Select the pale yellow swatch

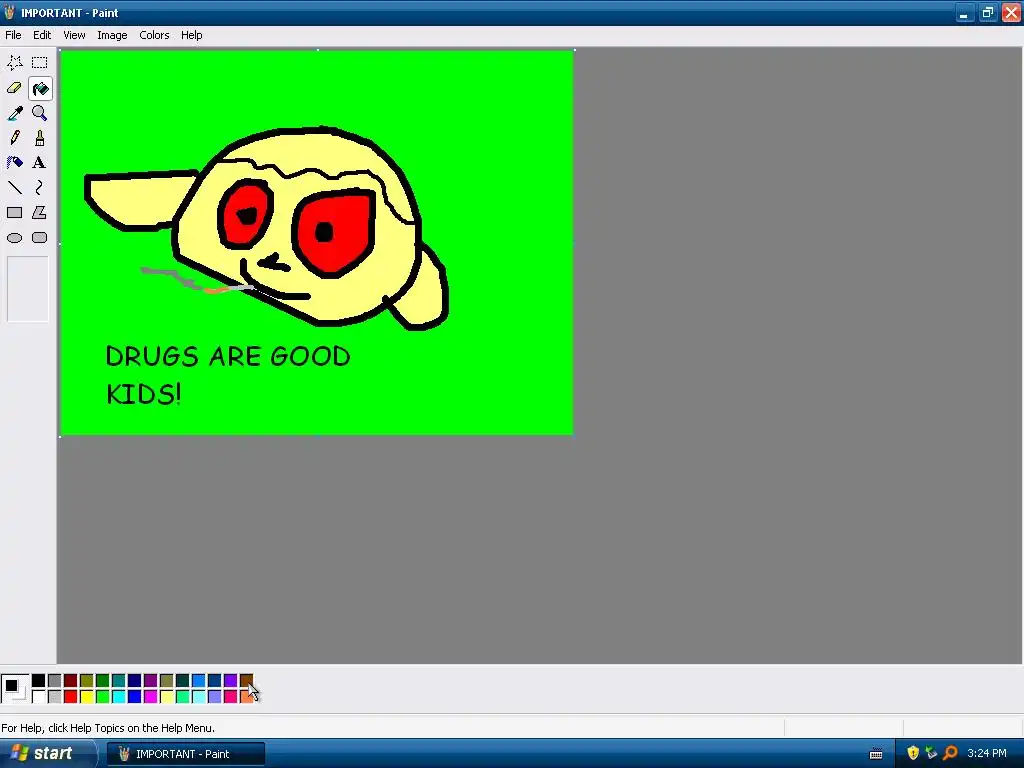[167, 697]
